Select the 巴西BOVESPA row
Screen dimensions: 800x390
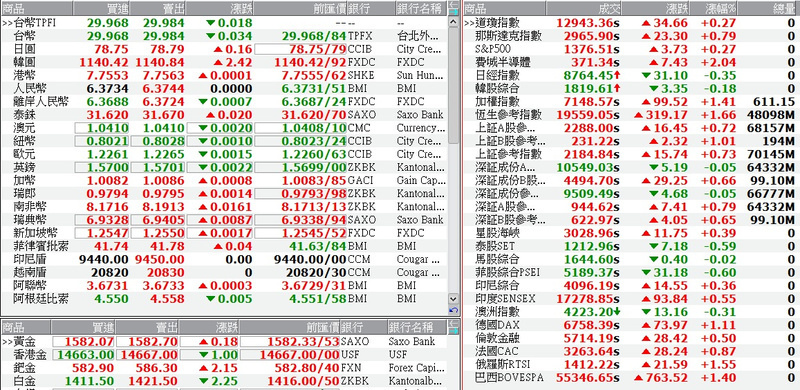click(631, 378)
